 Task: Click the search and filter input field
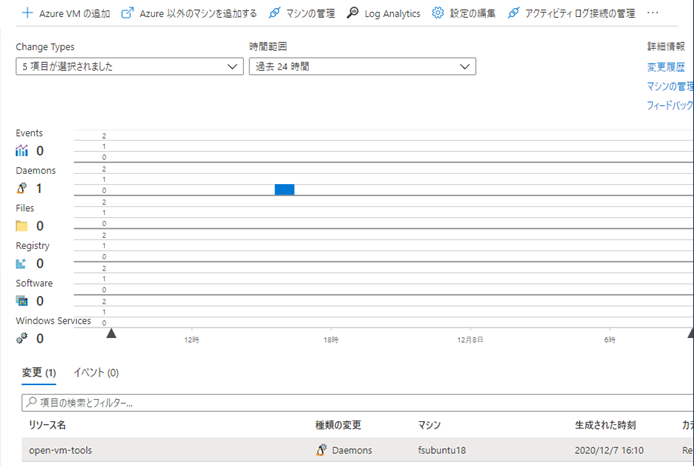tap(358, 403)
